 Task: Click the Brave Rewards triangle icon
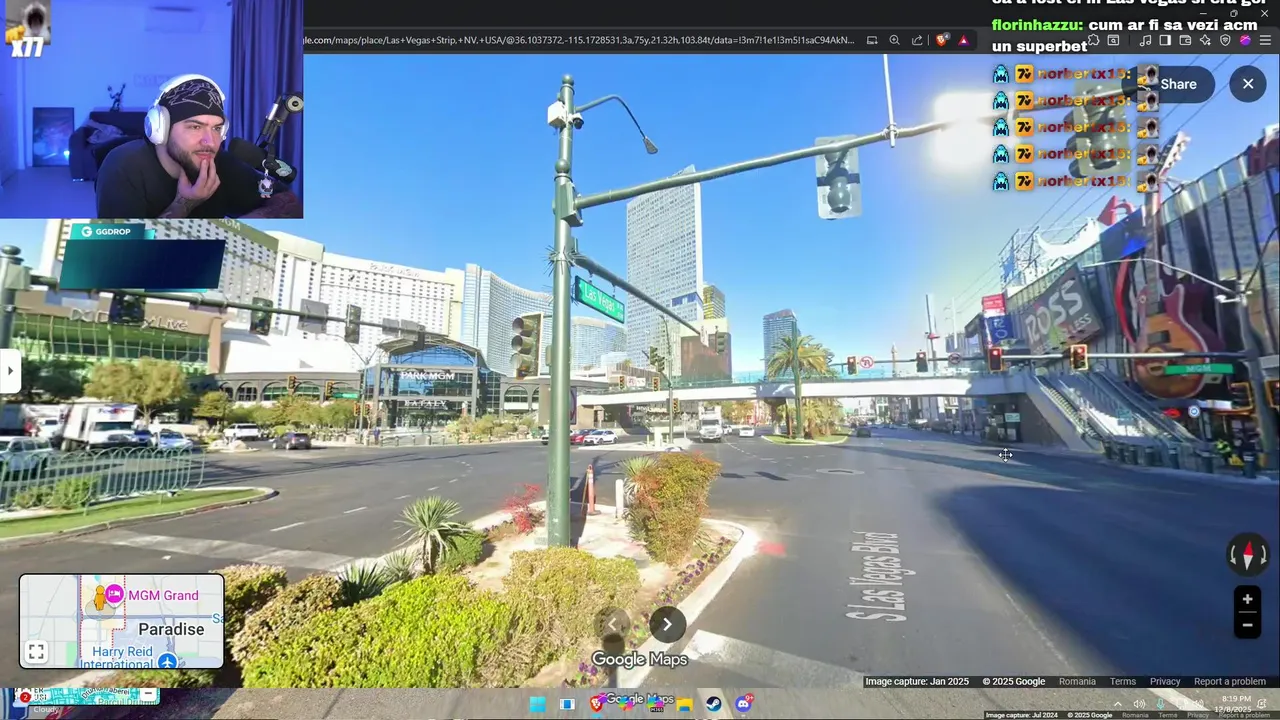click(x=963, y=40)
